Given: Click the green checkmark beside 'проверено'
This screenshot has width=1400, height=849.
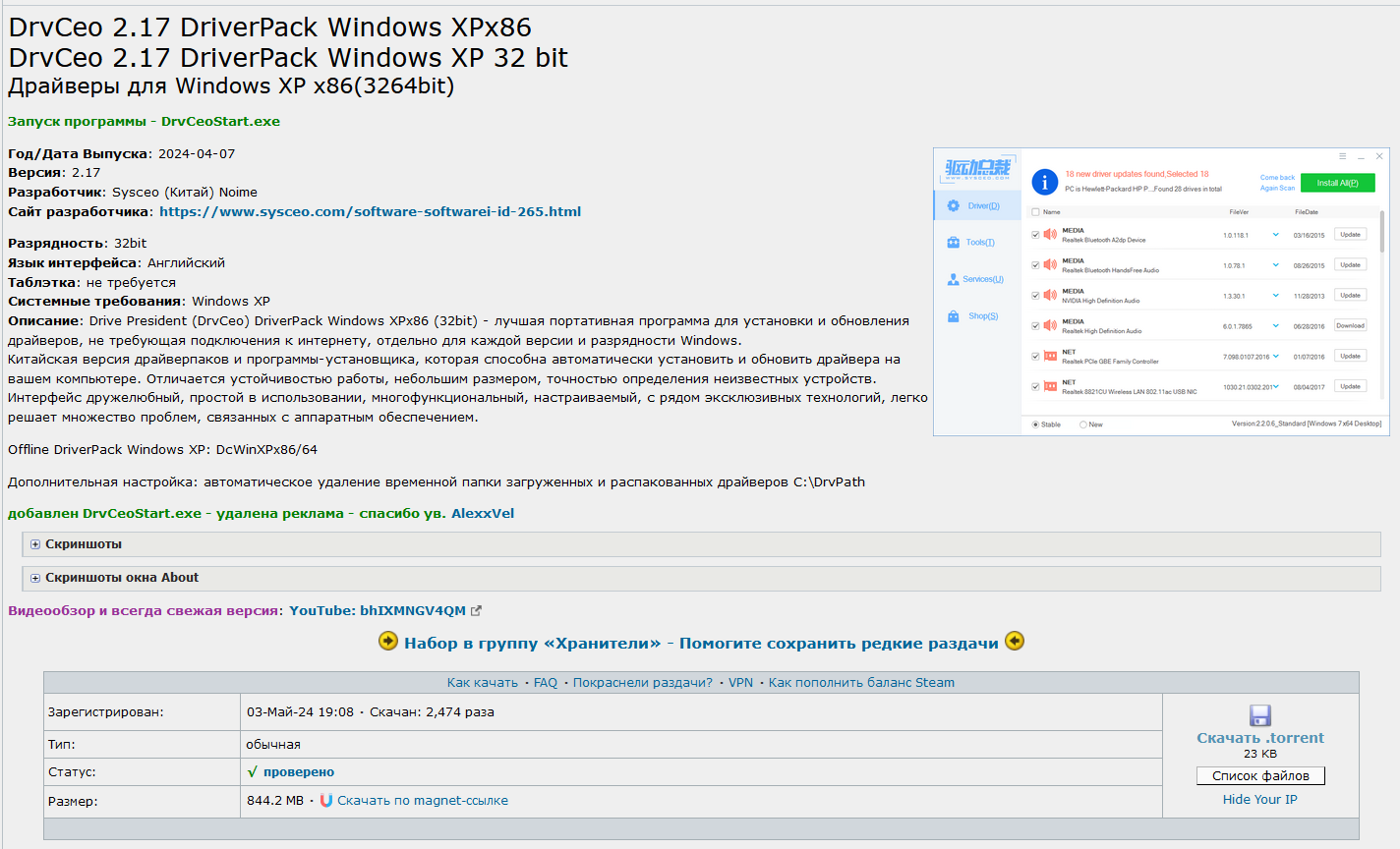Looking at the screenshot, I should tap(253, 772).
